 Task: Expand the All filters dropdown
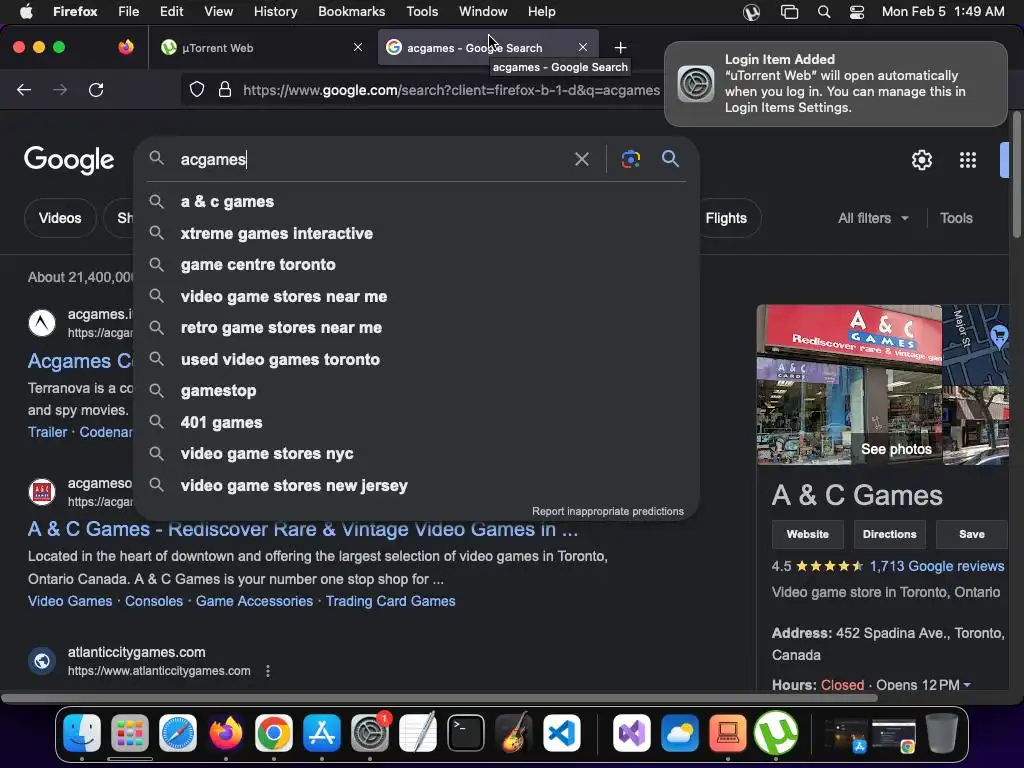[873, 218]
